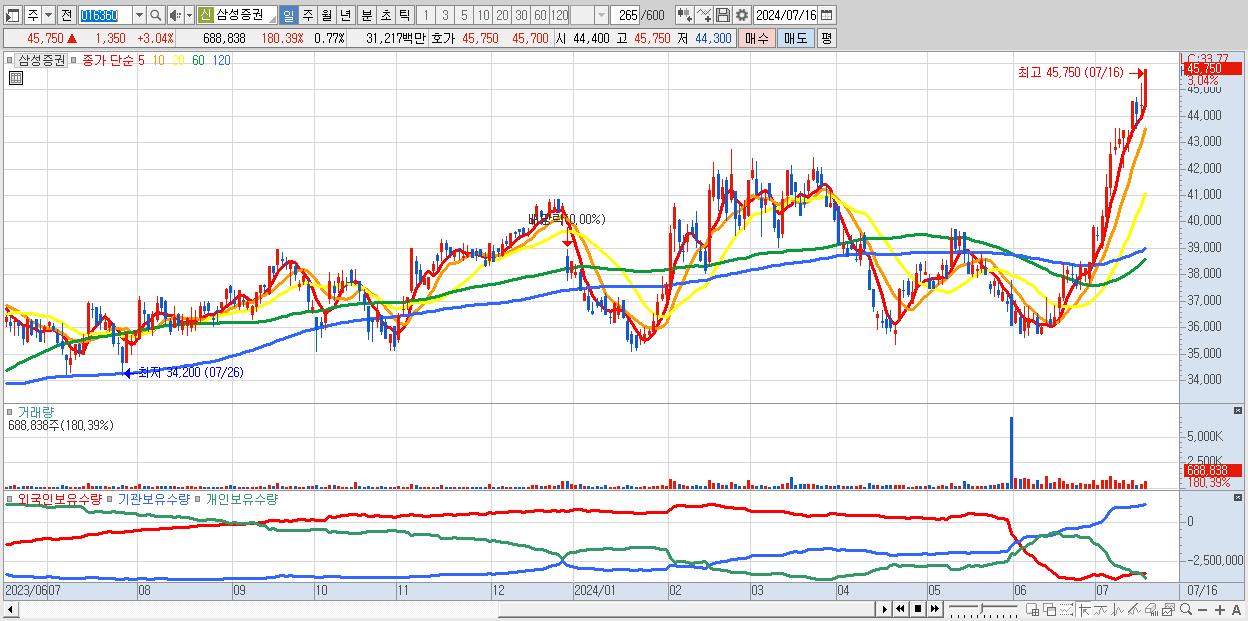Click the rewind button in bottom controls
This screenshot has width=1248, height=621.
point(900,609)
